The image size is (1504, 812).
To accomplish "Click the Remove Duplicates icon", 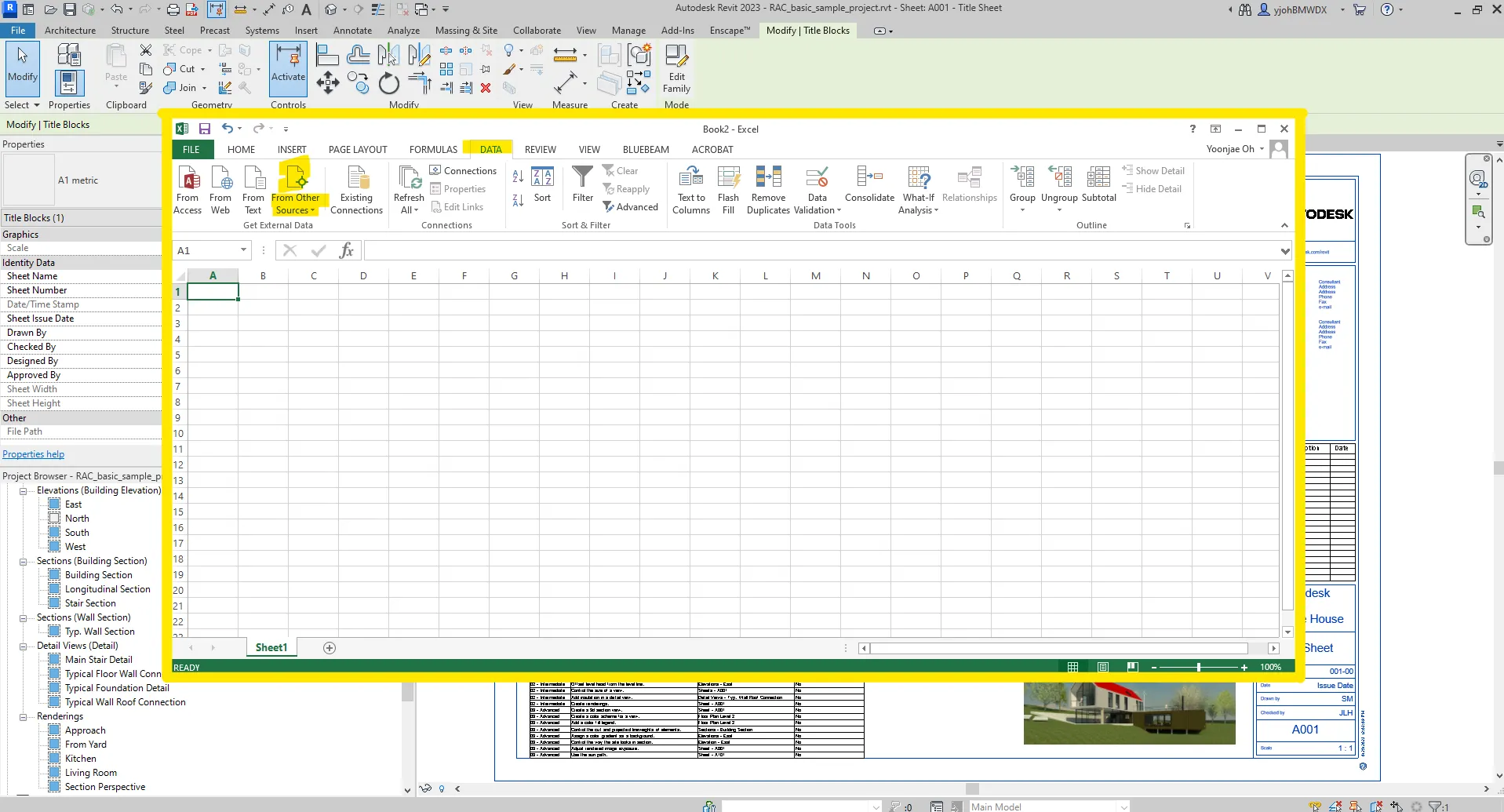I will pos(768,178).
